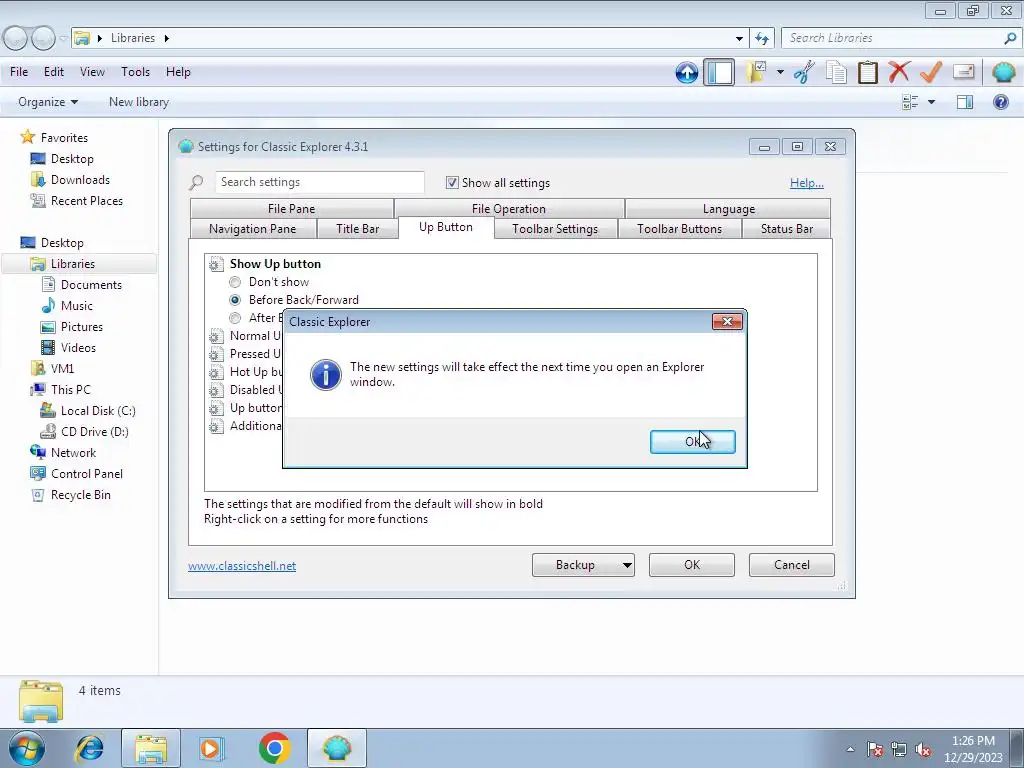Click OK in the settings dialog
Viewport: 1024px width, 768px height.
[x=692, y=565]
